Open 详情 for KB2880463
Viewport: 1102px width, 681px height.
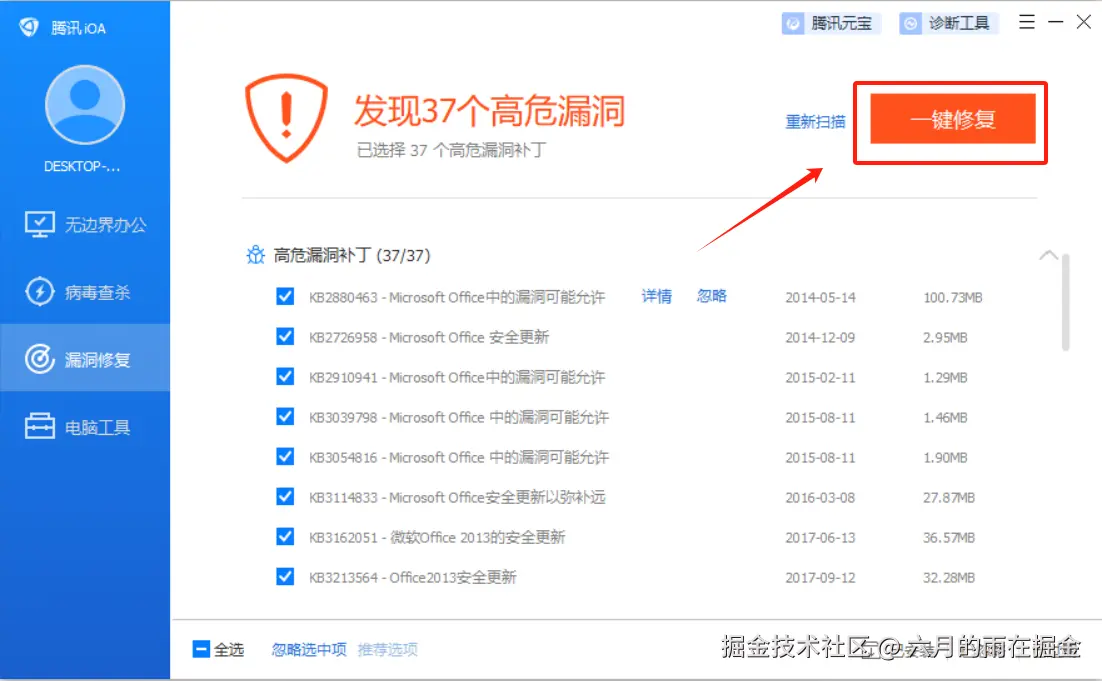tap(656, 297)
